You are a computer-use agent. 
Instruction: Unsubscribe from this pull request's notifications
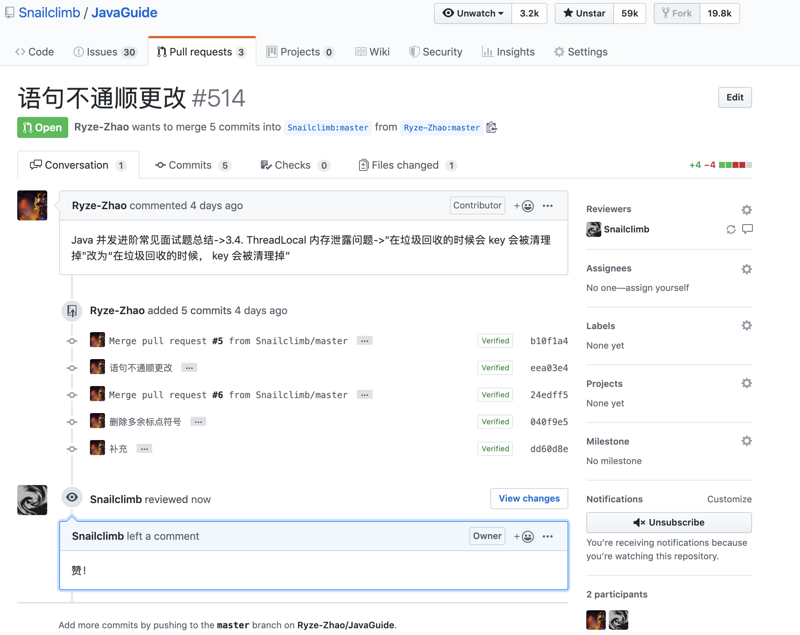(668, 522)
